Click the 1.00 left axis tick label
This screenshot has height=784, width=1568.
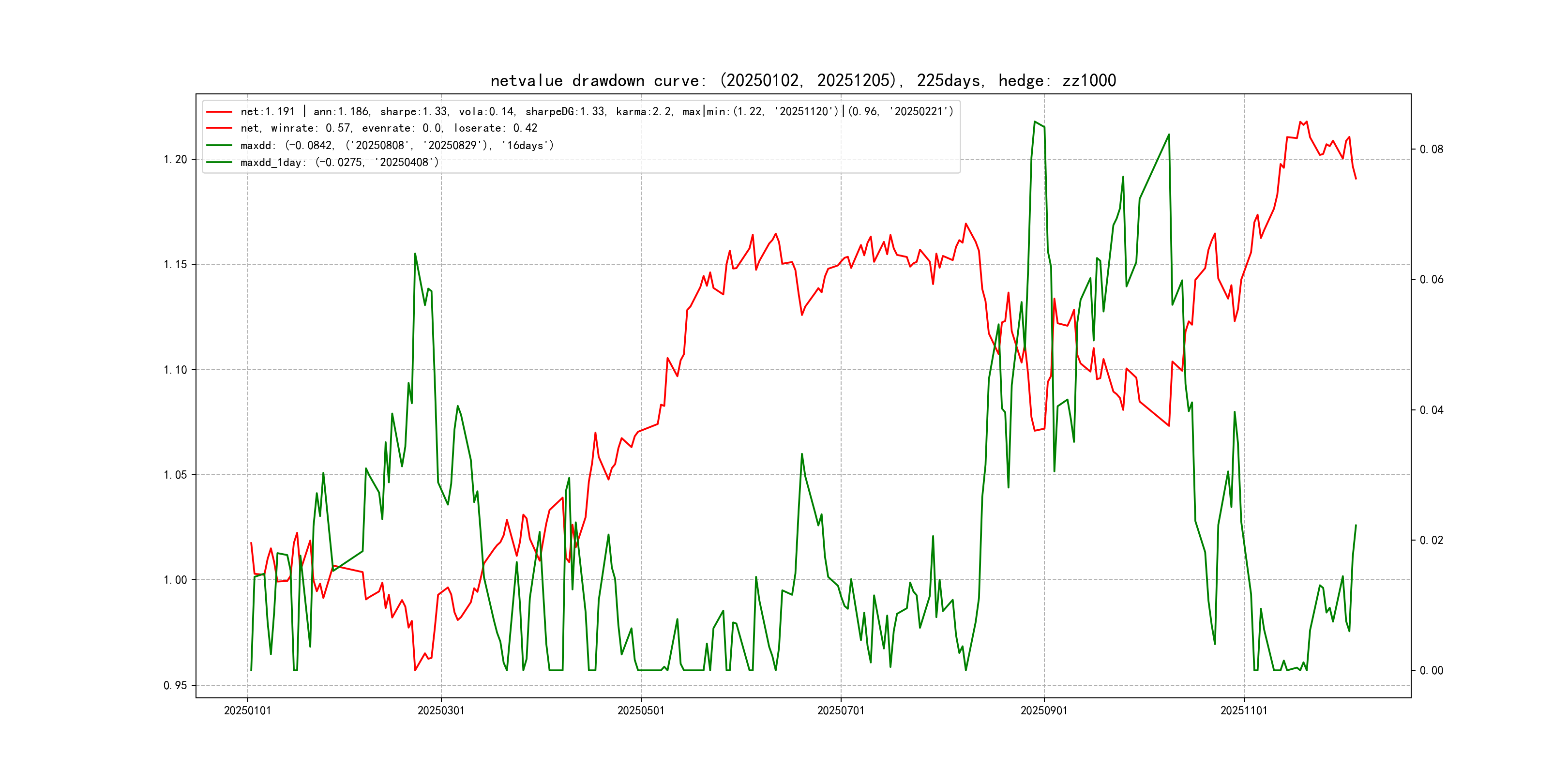point(175,580)
